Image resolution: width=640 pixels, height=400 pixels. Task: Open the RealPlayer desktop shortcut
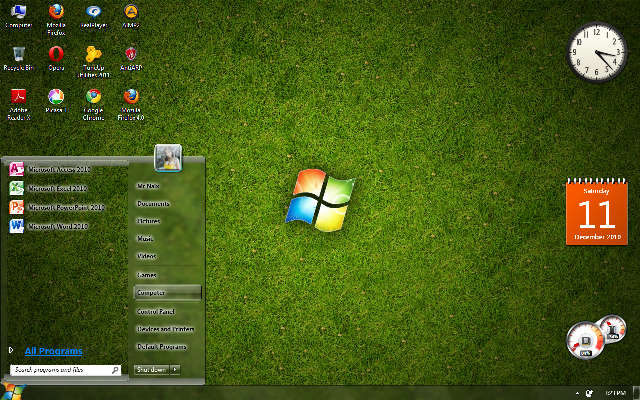click(x=93, y=16)
